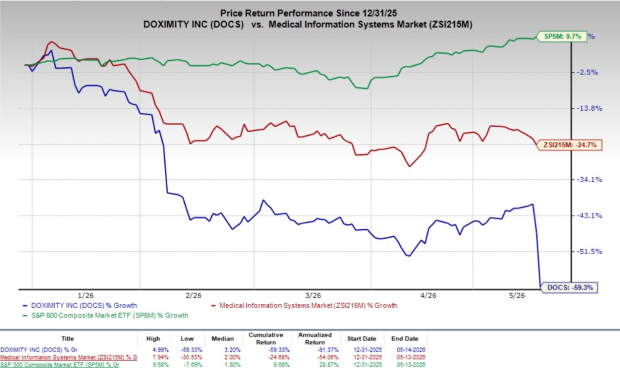This screenshot has height=368, width=620.
Task: Click the Annualized Return column header
Action: point(315,339)
